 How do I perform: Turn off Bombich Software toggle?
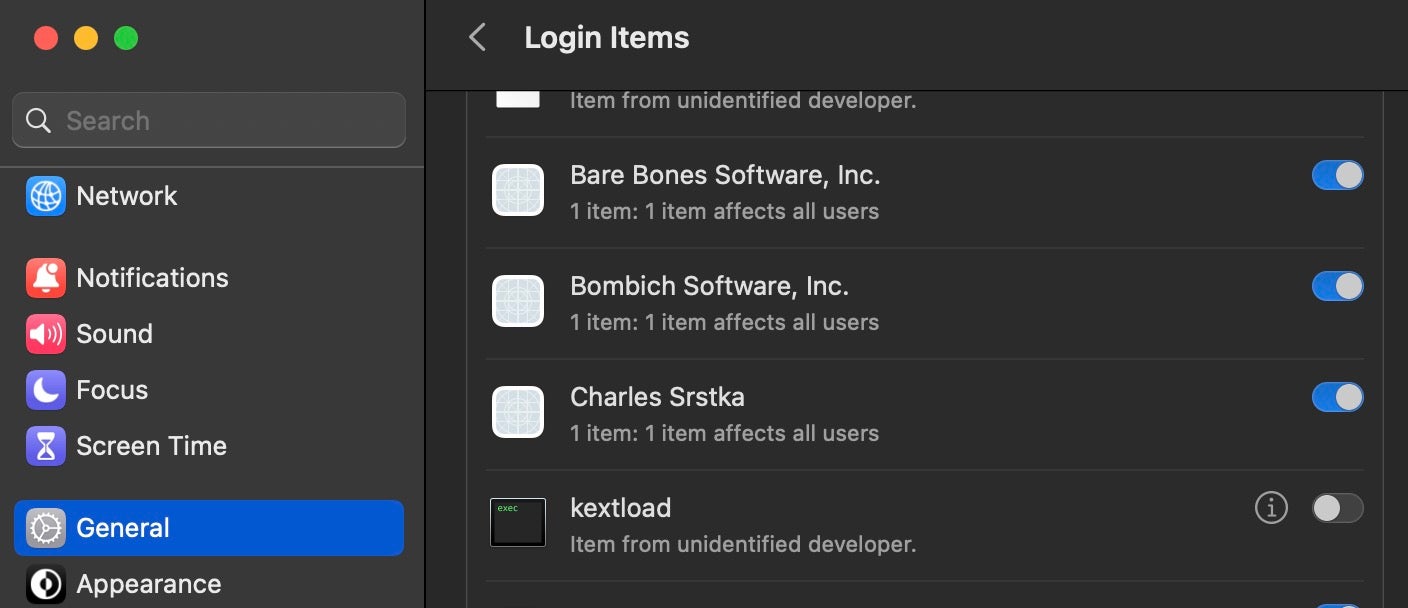click(x=1337, y=287)
